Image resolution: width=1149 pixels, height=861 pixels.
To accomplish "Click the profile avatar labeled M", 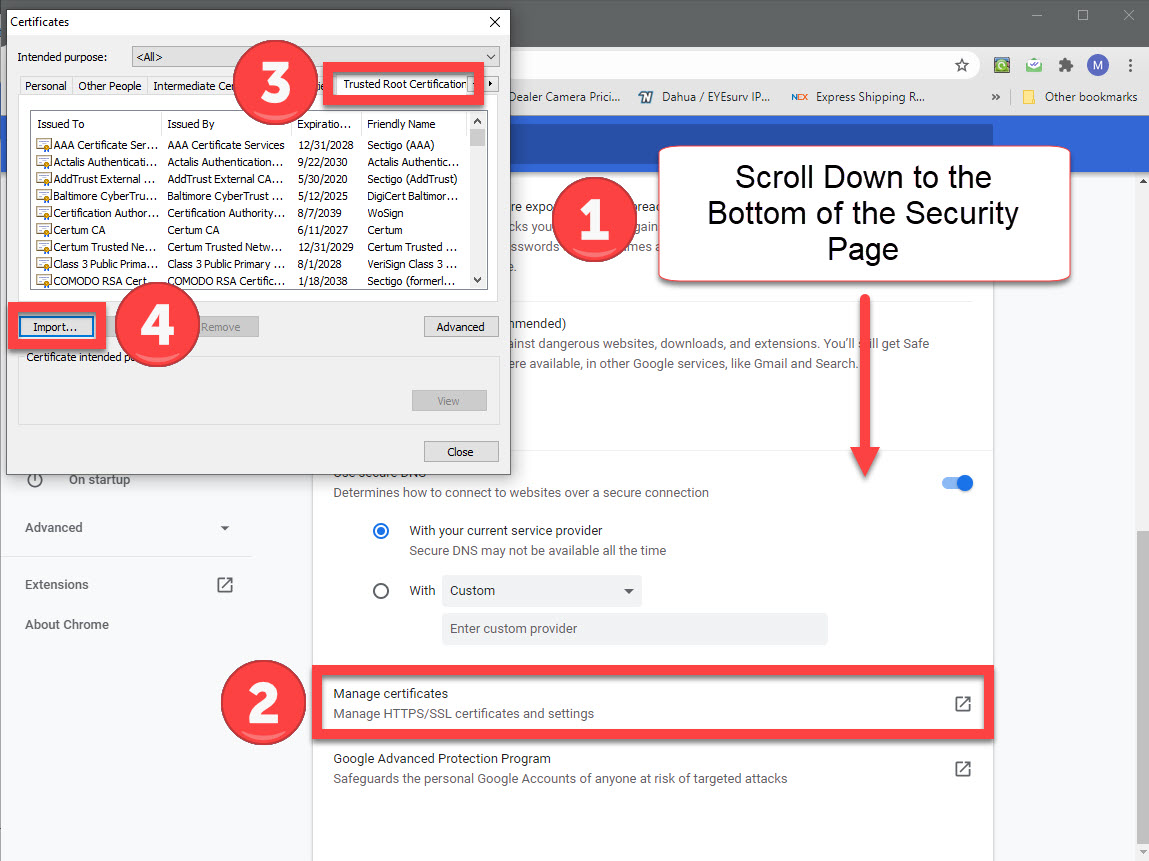I will point(1098,65).
